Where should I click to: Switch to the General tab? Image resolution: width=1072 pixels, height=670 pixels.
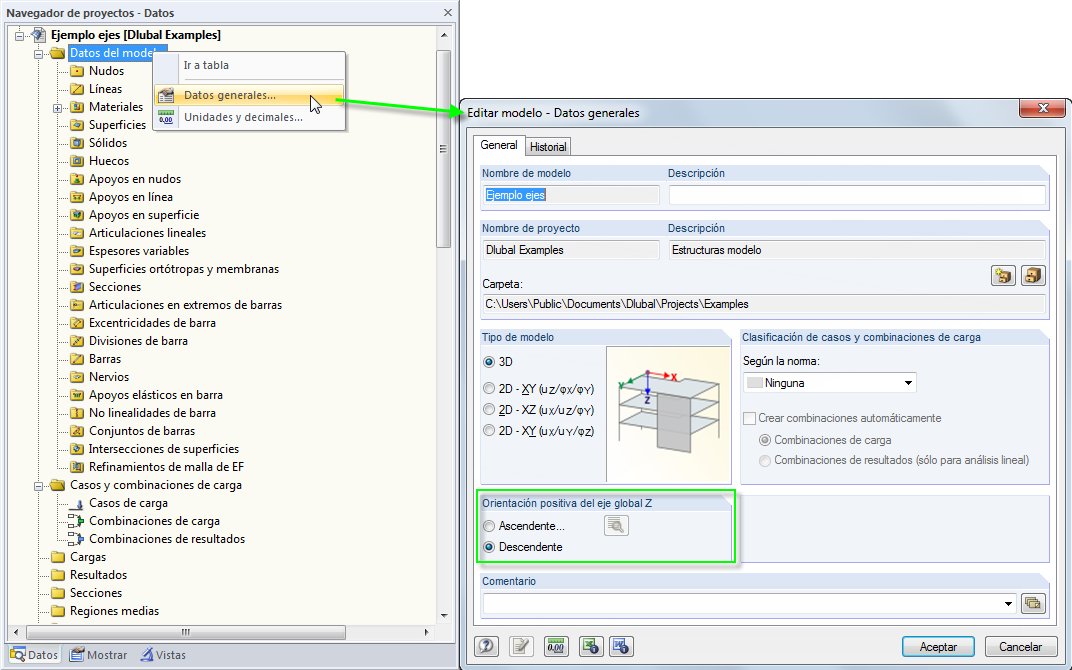click(498, 145)
